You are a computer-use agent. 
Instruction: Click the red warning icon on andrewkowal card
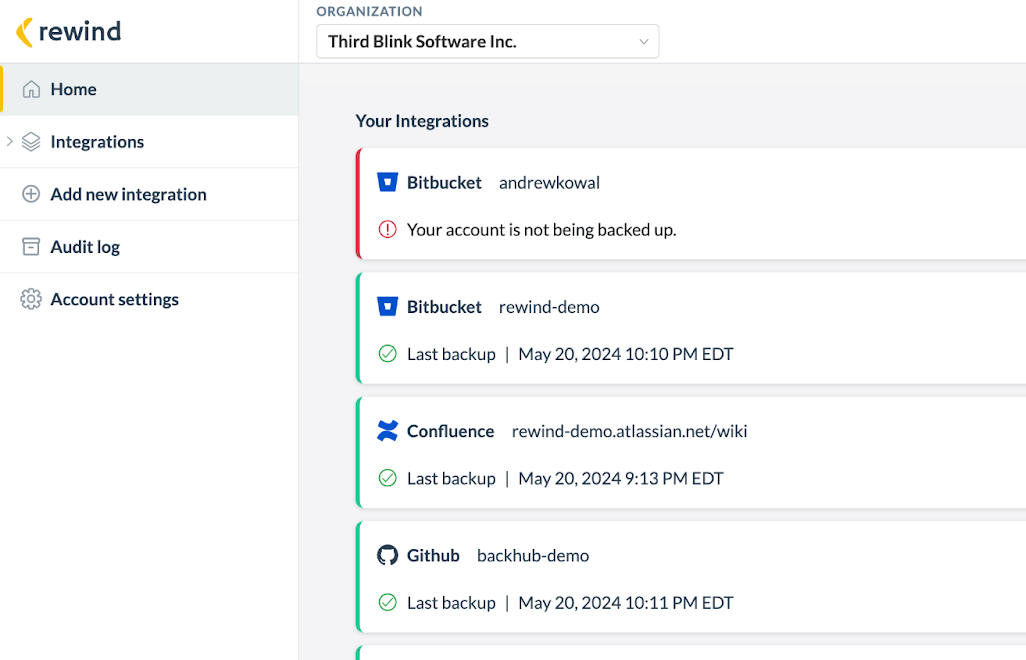(387, 230)
